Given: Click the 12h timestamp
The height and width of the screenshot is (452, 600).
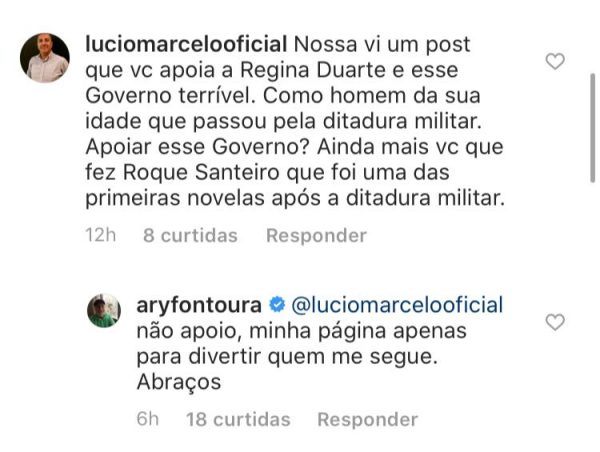Looking at the screenshot, I should tap(101, 235).
